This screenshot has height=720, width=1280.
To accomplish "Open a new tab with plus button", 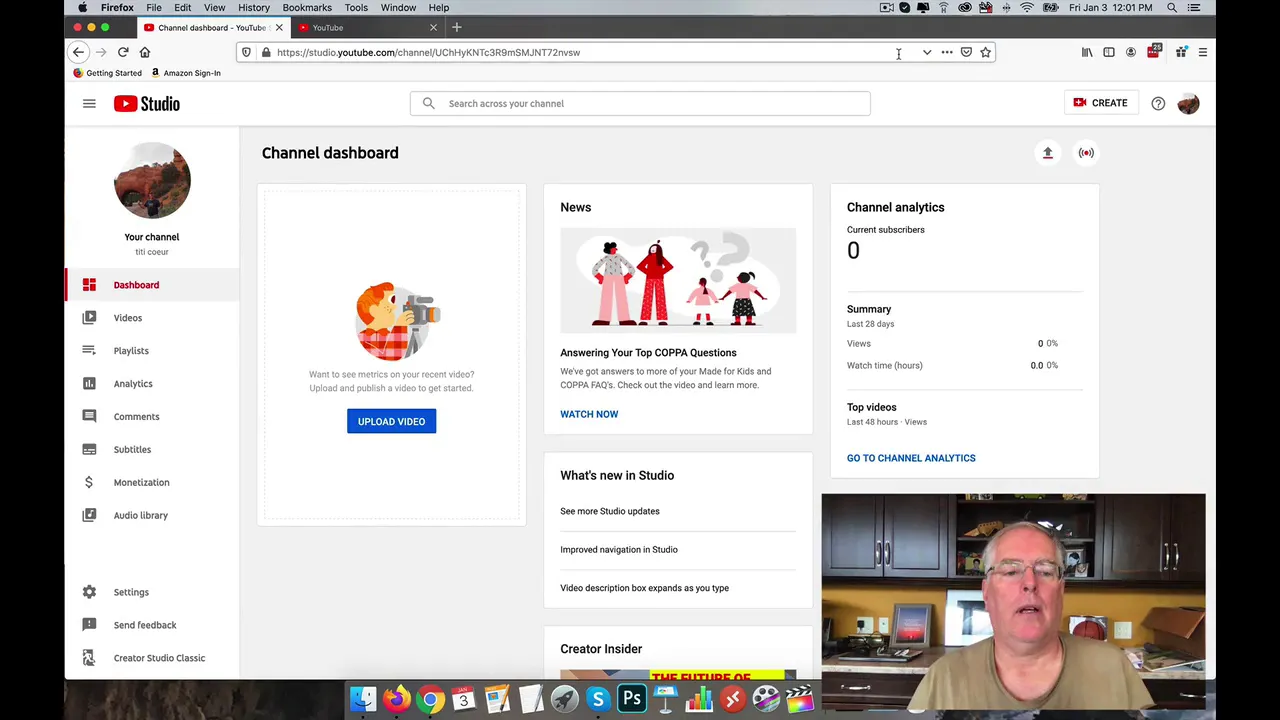I will [457, 27].
